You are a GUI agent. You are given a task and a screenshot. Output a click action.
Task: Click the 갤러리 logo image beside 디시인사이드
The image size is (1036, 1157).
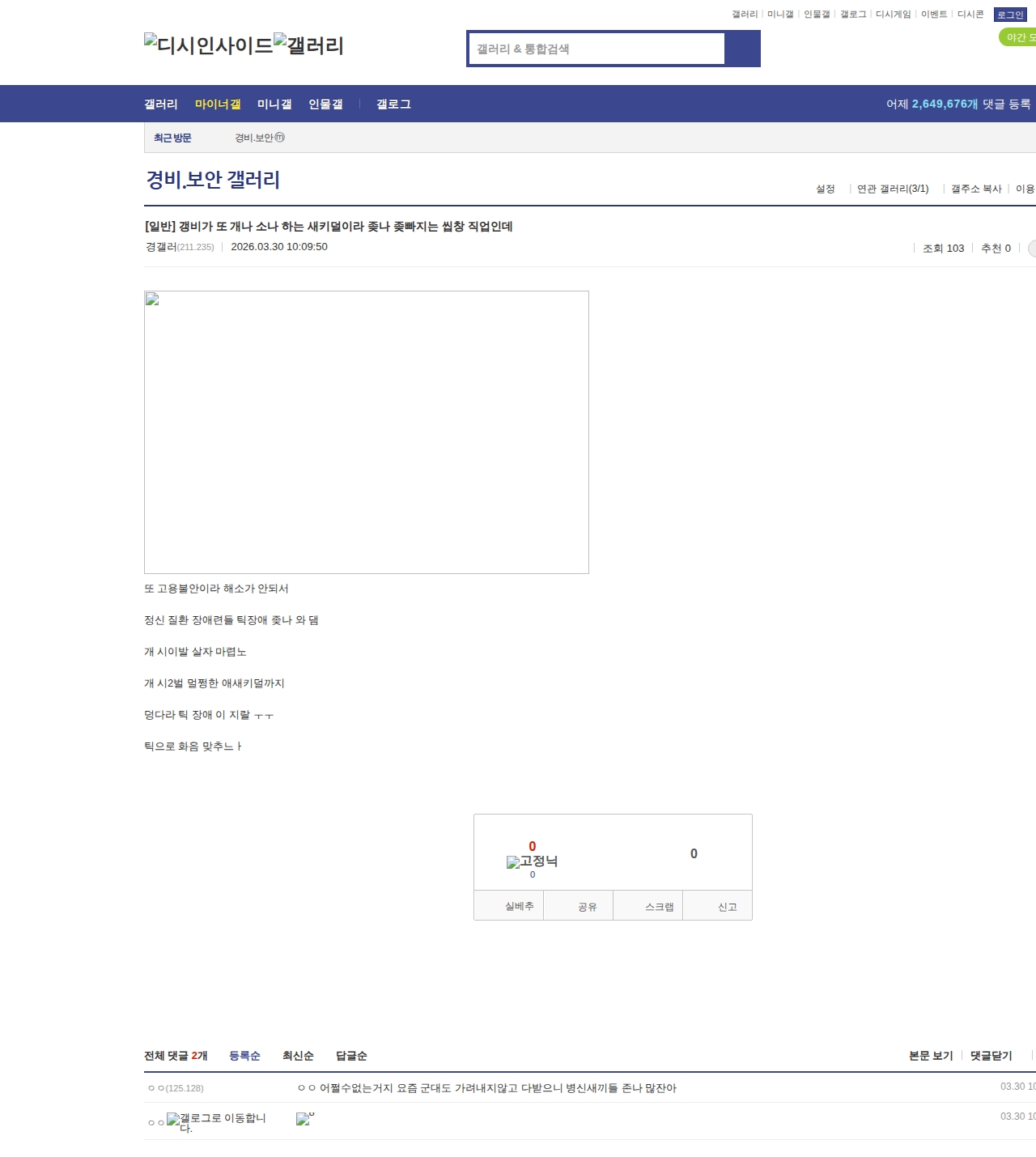pos(308,45)
